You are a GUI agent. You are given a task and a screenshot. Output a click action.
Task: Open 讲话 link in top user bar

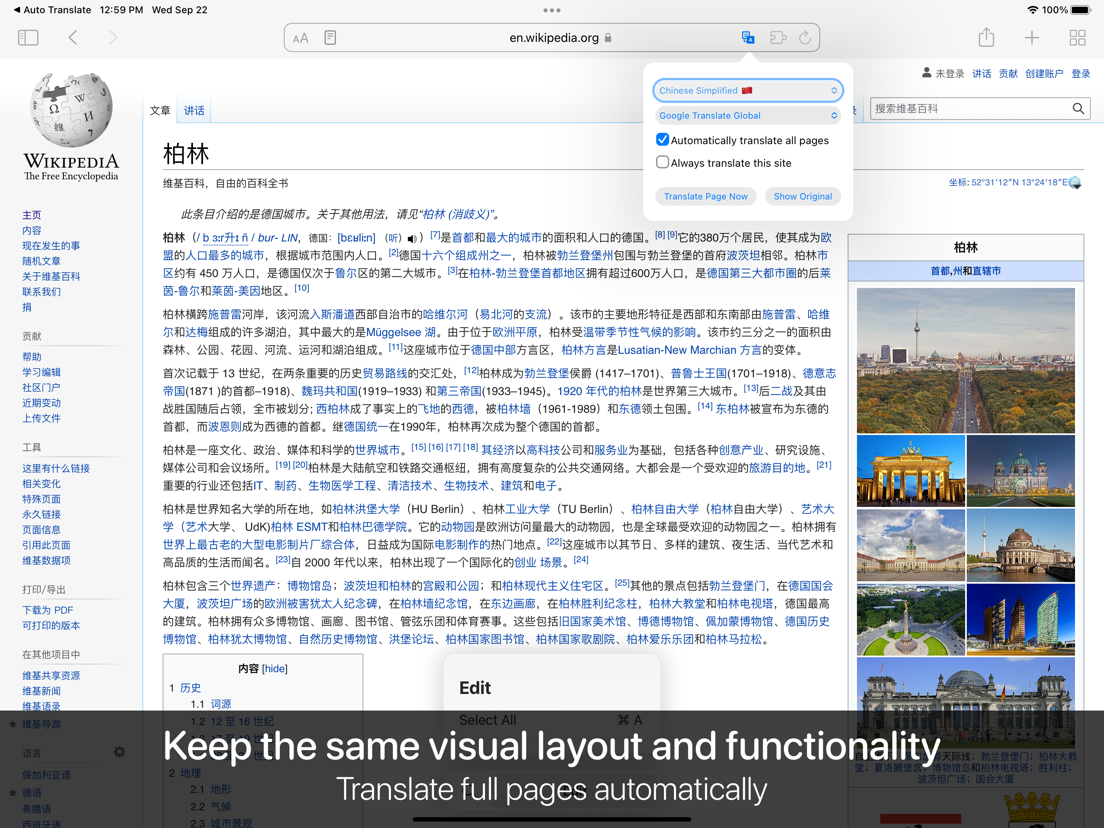(x=981, y=73)
